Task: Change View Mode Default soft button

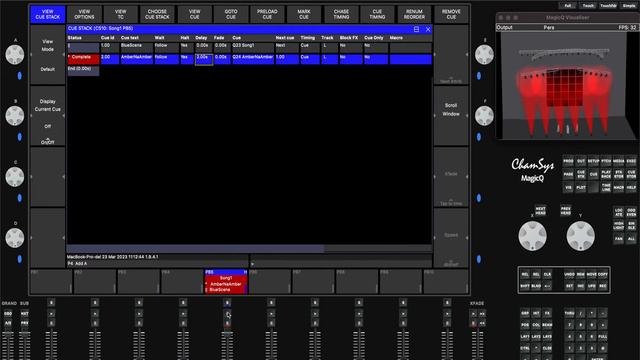Action: click(x=48, y=55)
